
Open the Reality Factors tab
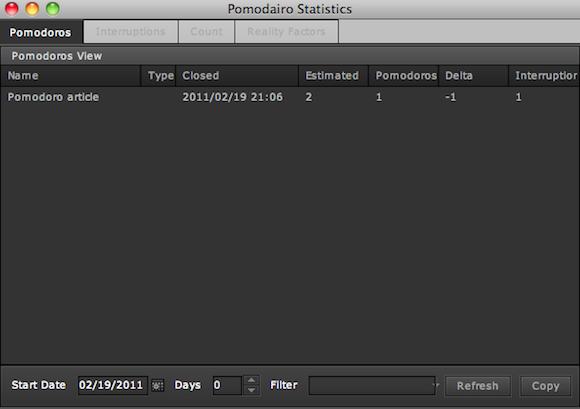(286, 31)
